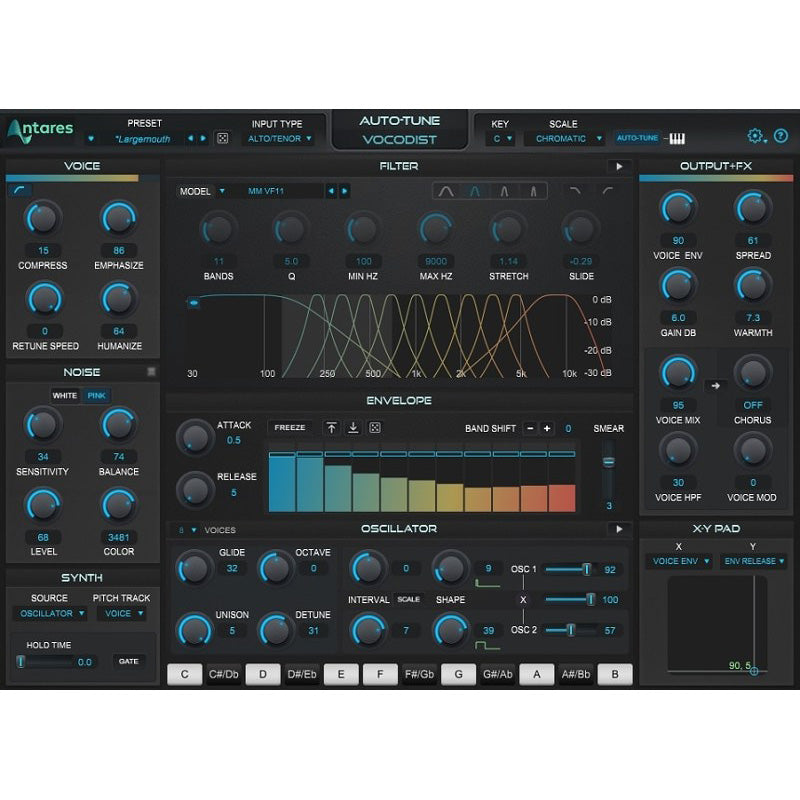The height and width of the screenshot is (800, 800).
Task: Click the Filter handle dot in the graph
Action: [x=194, y=303]
